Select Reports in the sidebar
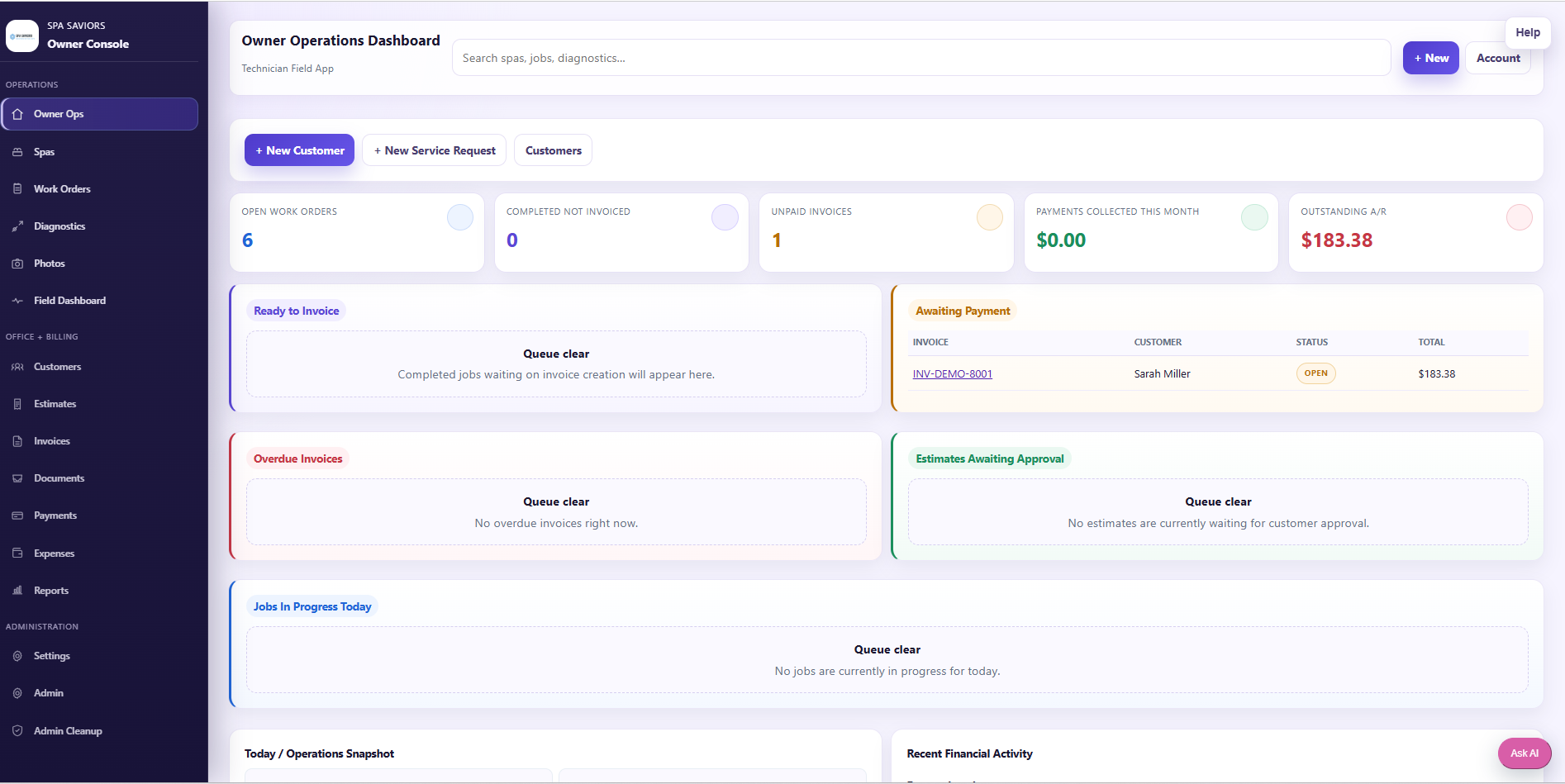The image size is (1565, 784). (x=100, y=591)
